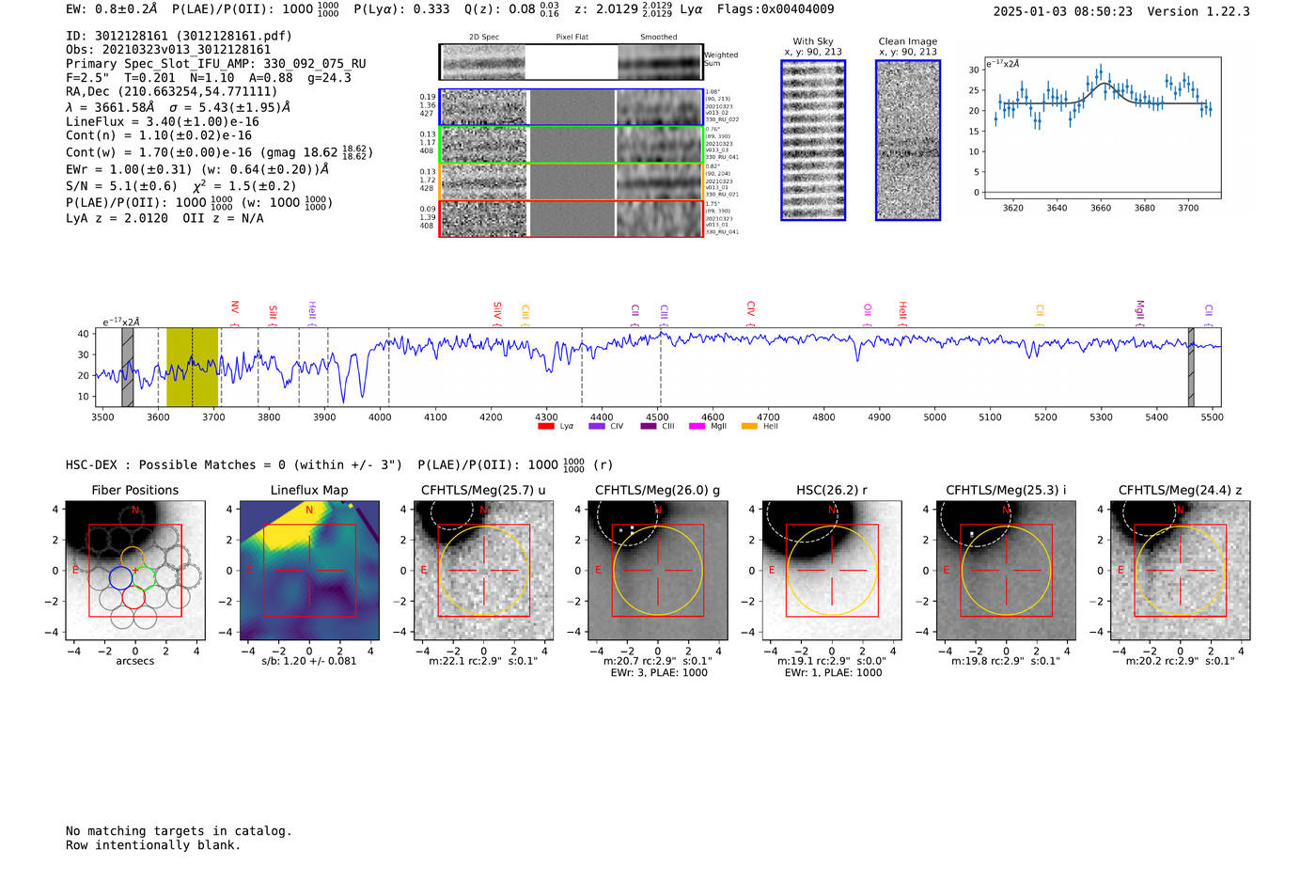1316x896 pixels.
Task: Click the Clean Image panel
Action: click(x=908, y=140)
